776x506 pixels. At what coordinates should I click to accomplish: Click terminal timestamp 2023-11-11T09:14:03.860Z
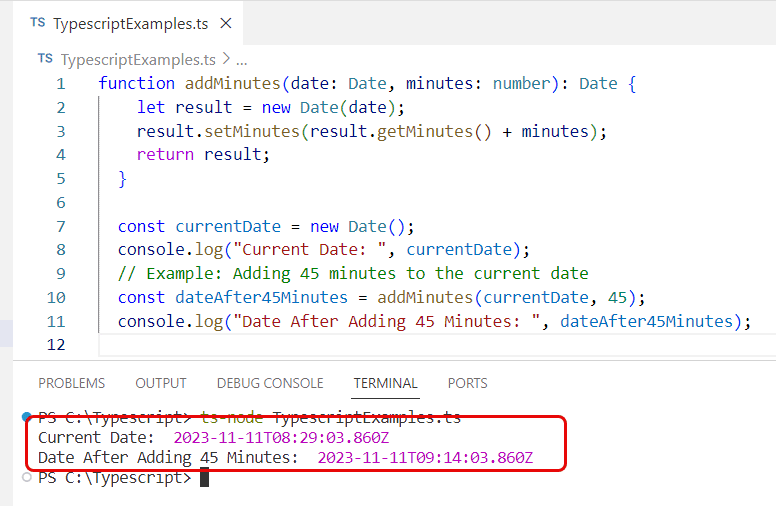425,457
